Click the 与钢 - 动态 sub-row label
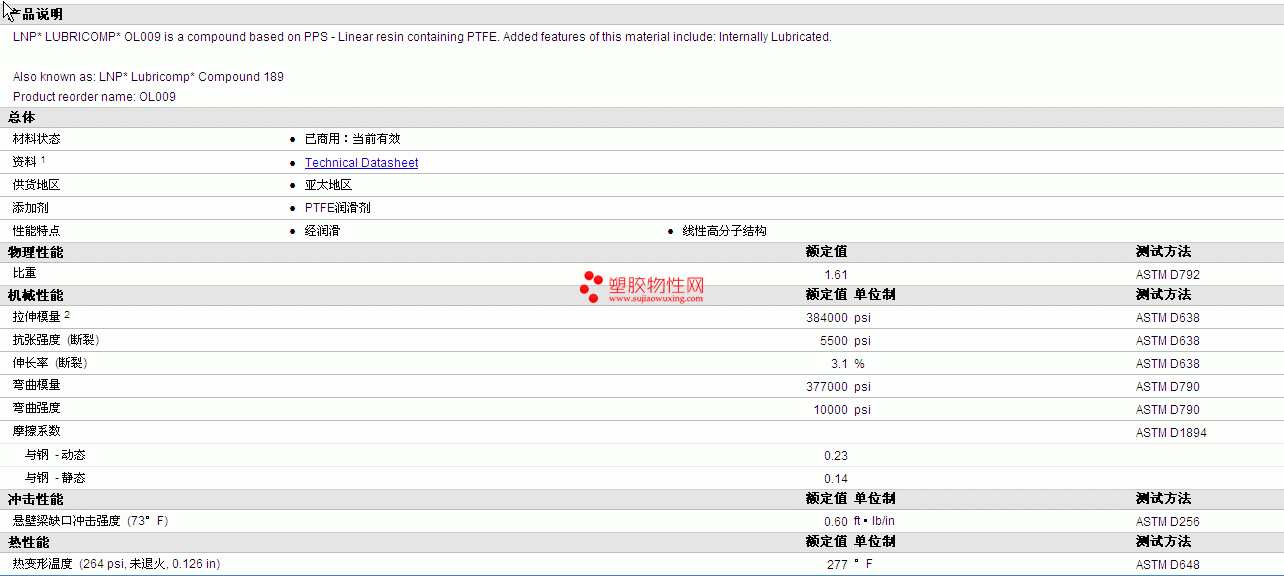The image size is (1284, 576). tap(55, 455)
